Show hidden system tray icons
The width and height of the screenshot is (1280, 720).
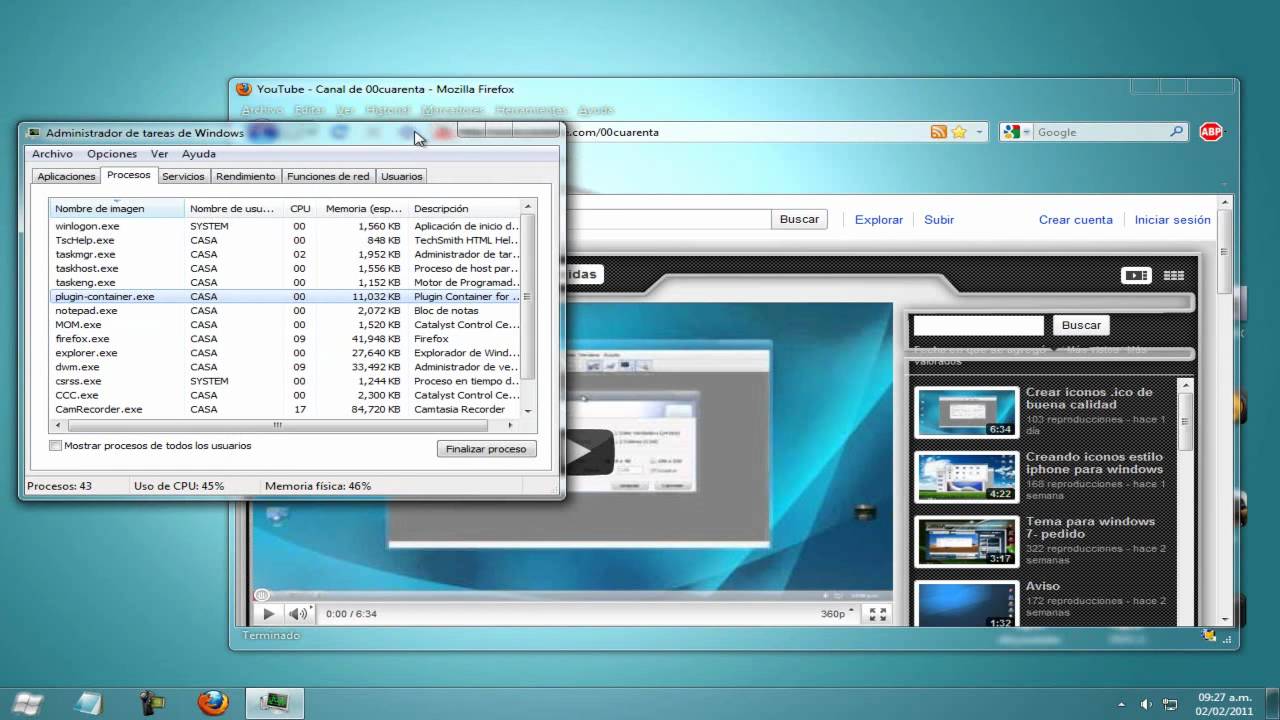[1121, 704]
